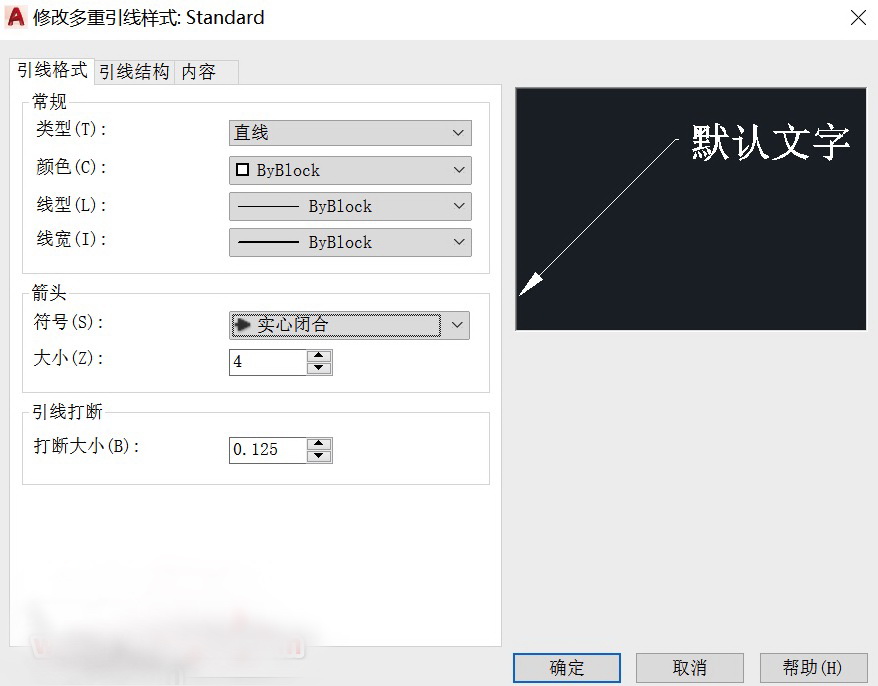The image size is (878, 686).
Task: Cancel the dialog with 取消
Action: (x=689, y=668)
